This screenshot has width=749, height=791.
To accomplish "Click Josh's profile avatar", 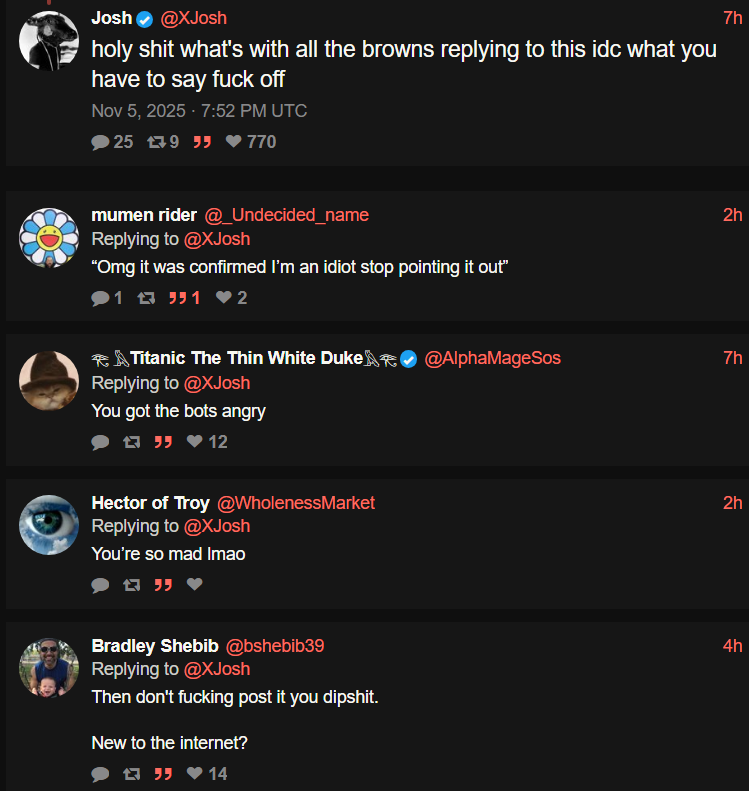I will coord(49,41).
